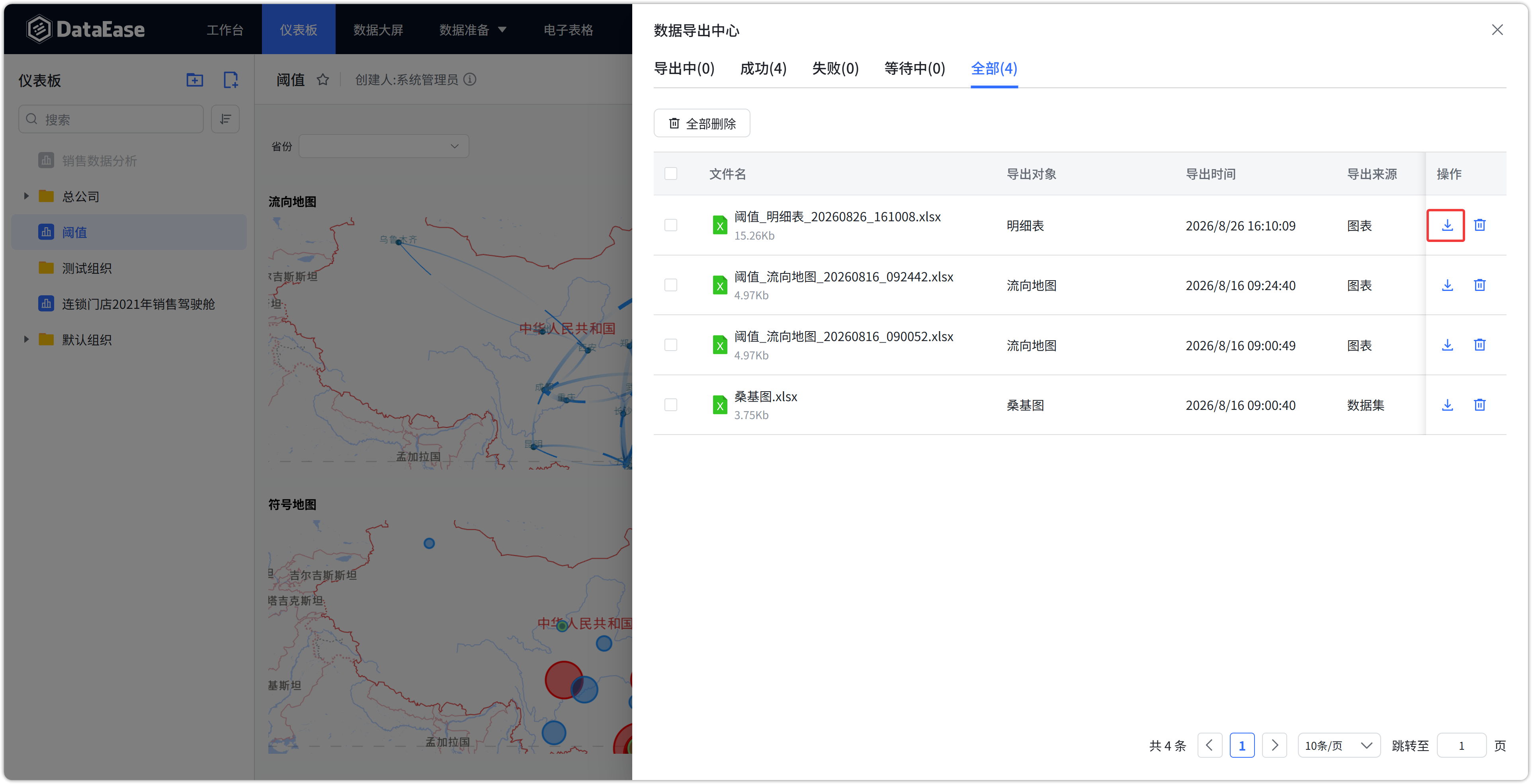The height and width of the screenshot is (784, 1532).
Task: Expand the 默认组织 folder
Action: pos(26,339)
